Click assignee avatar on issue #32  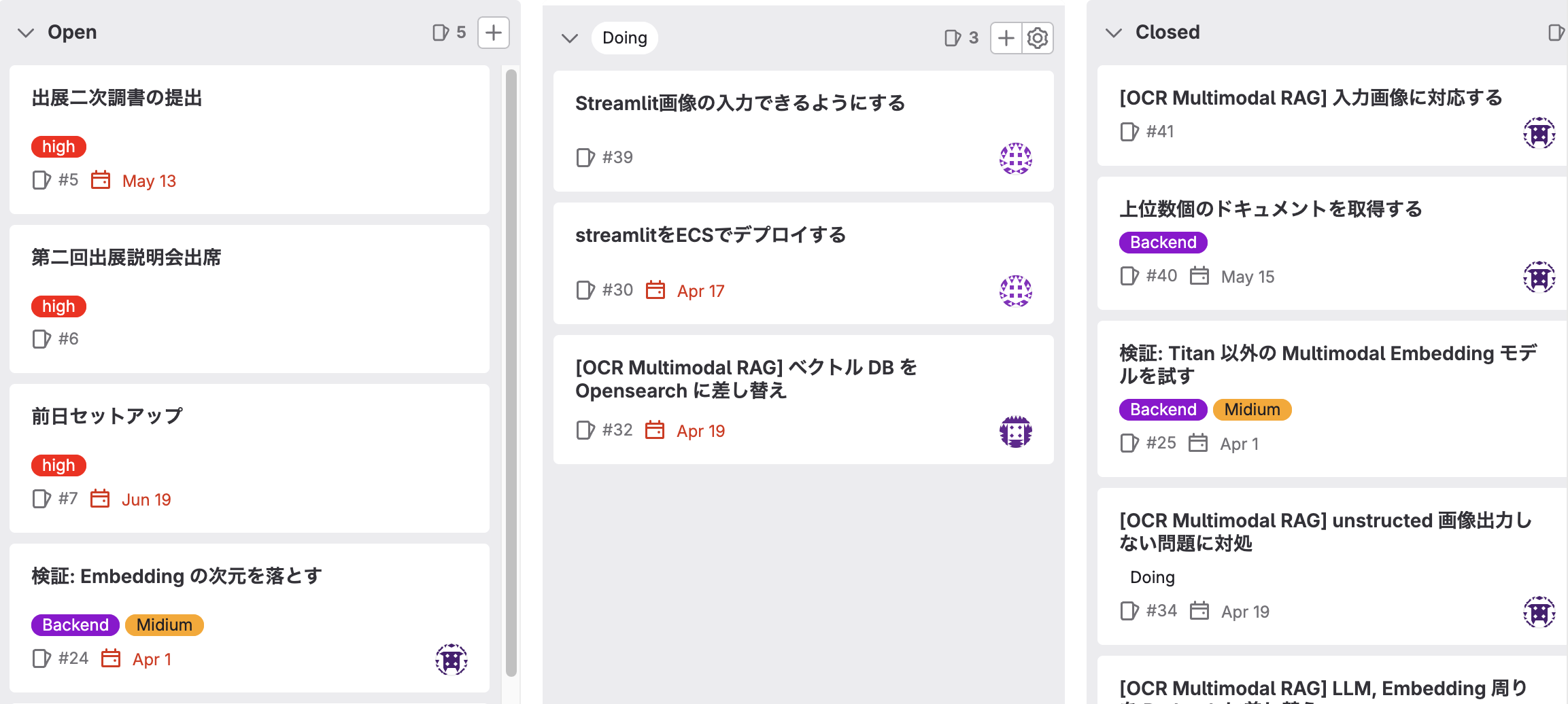[x=1015, y=432]
